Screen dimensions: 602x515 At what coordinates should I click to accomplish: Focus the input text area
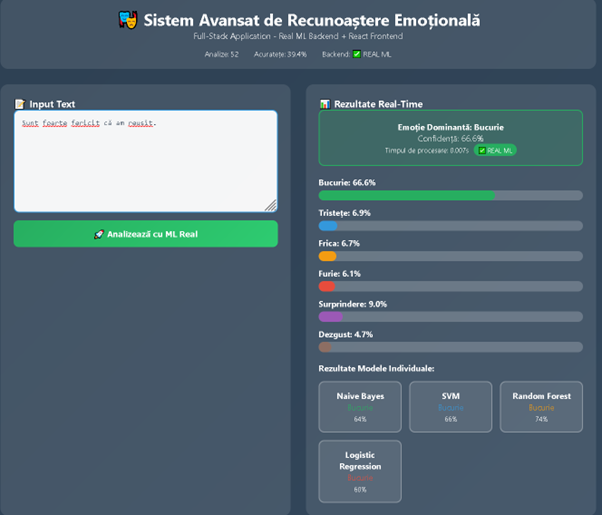[x=145, y=160]
